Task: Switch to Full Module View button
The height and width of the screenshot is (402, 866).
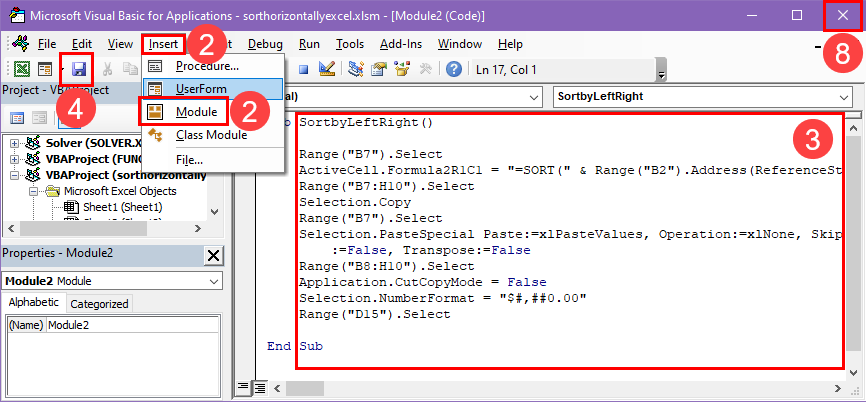Action: [259, 387]
